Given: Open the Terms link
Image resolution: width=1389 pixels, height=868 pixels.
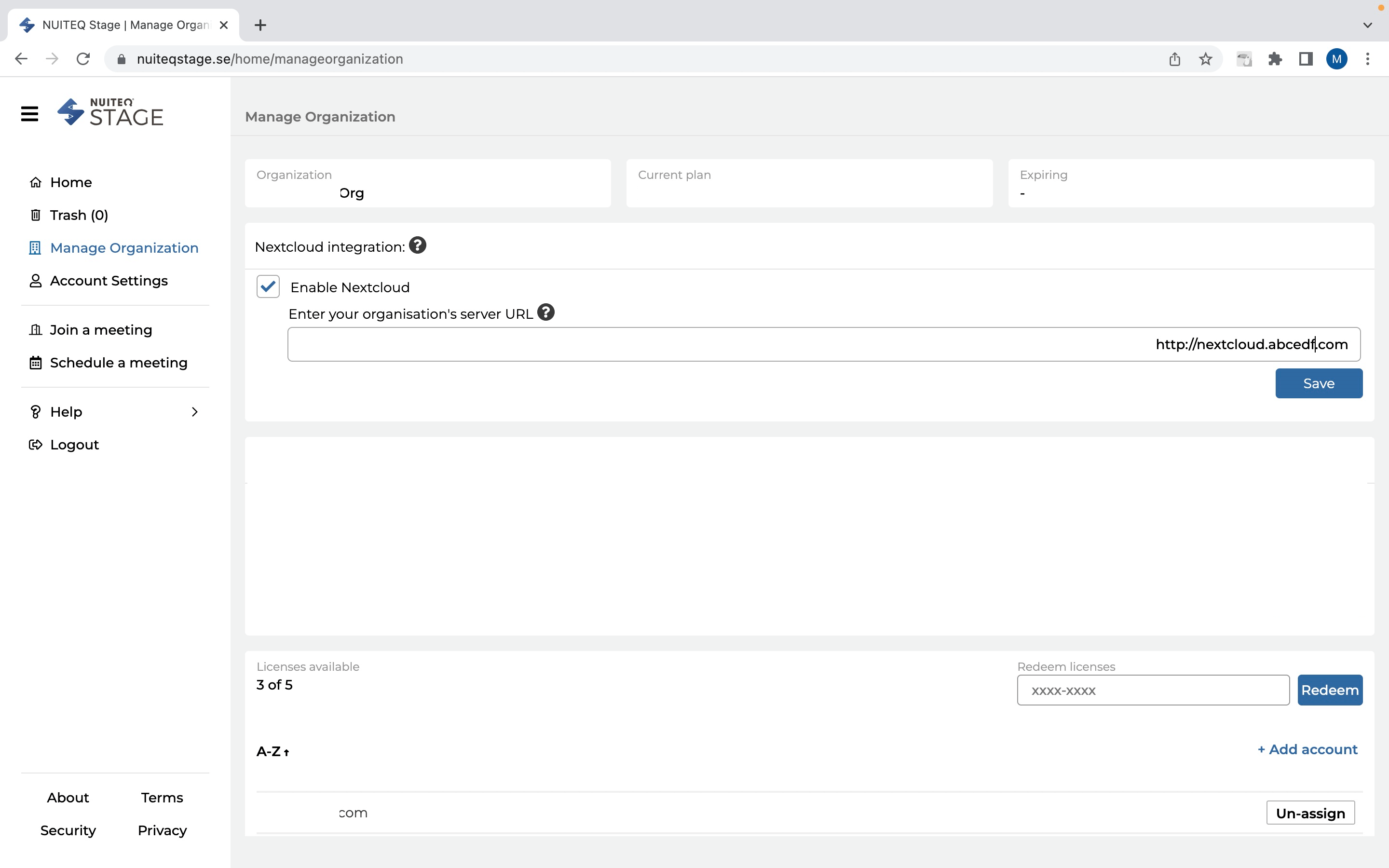Looking at the screenshot, I should 162,798.
